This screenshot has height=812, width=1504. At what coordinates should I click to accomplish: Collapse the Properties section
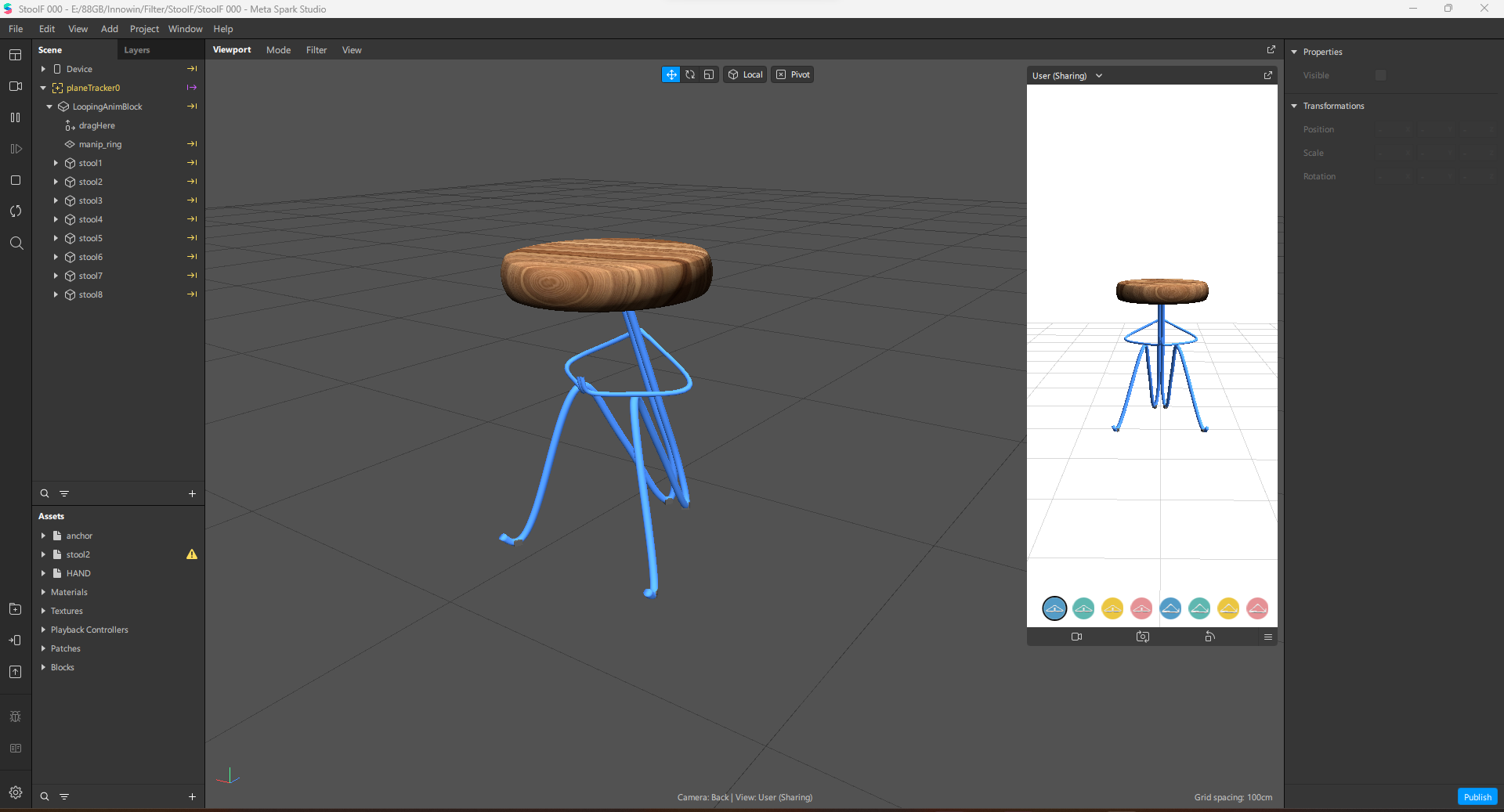pyautogui.click(x=1294, y=52)
